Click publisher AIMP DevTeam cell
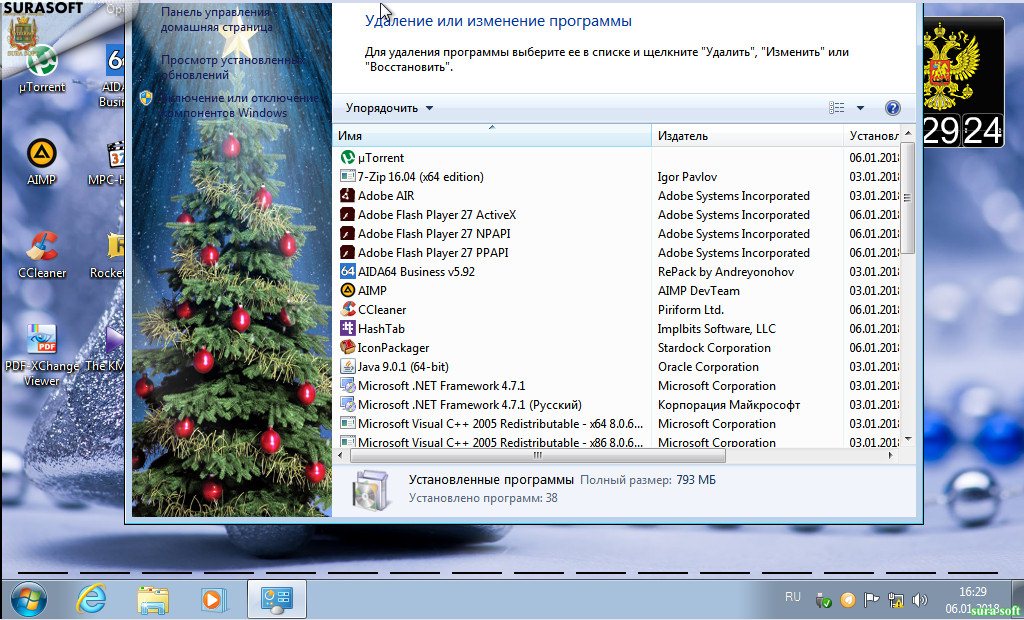This screenshot has width=1024, height=620. click(x=699, y=290)
